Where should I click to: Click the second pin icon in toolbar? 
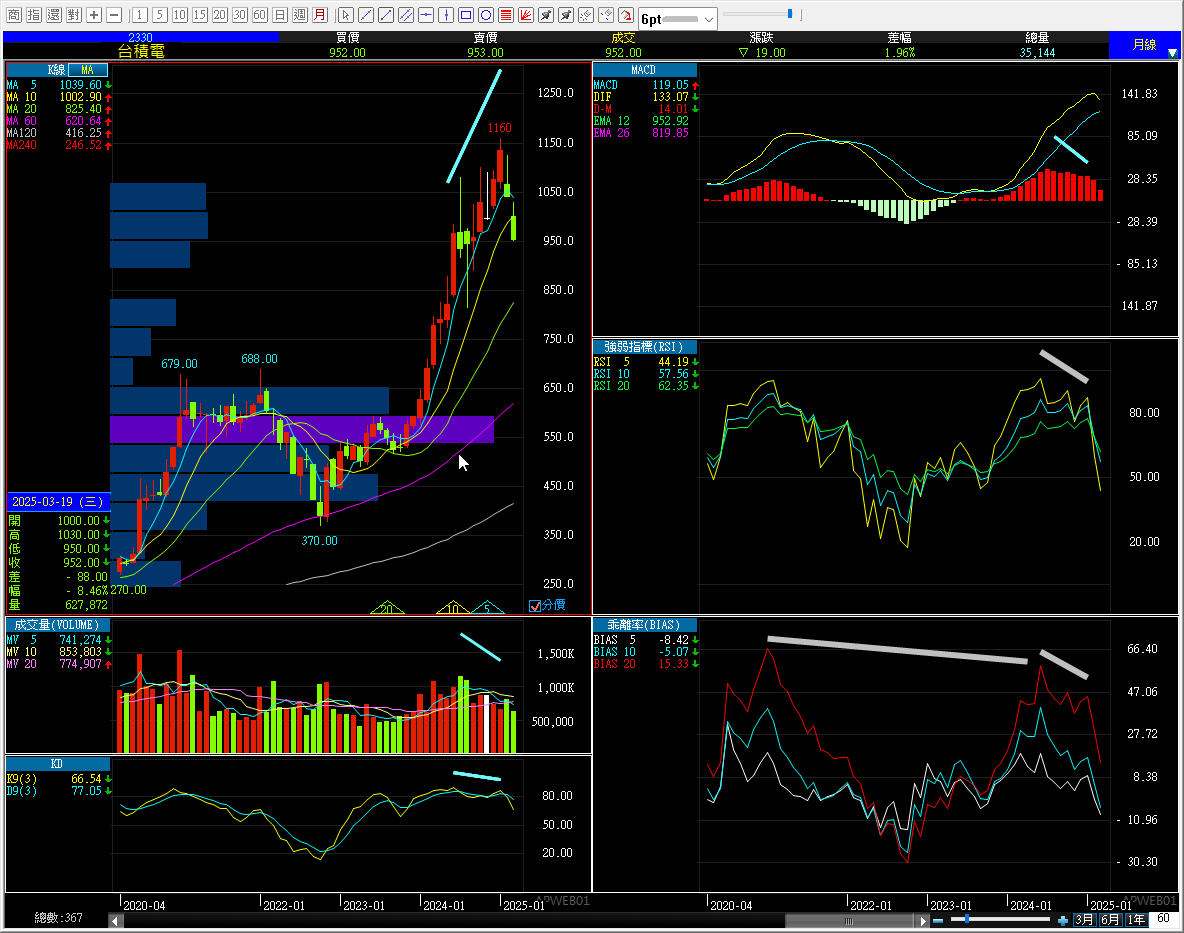click(566, 14)
